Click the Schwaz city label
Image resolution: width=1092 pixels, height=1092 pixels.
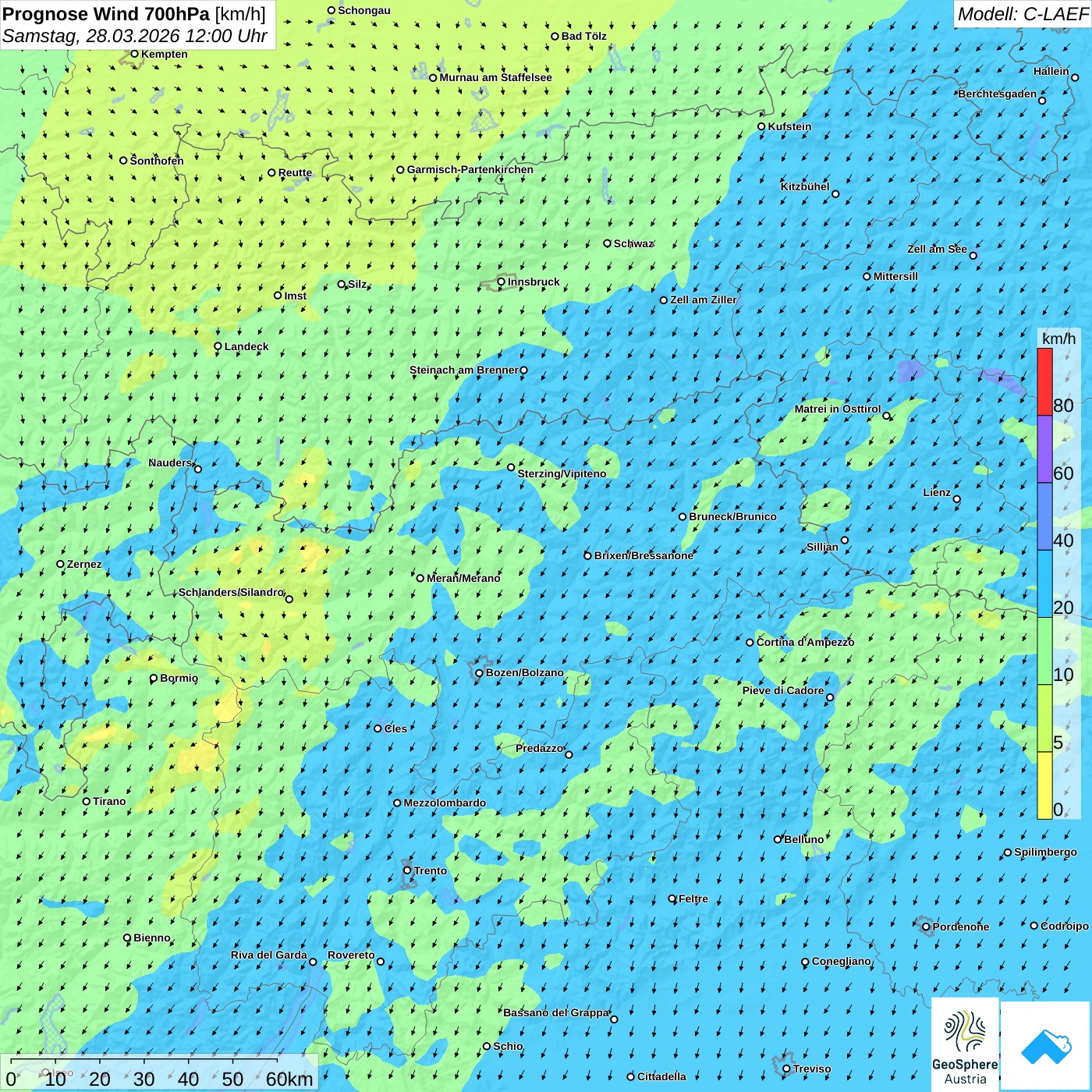[633, 243]
